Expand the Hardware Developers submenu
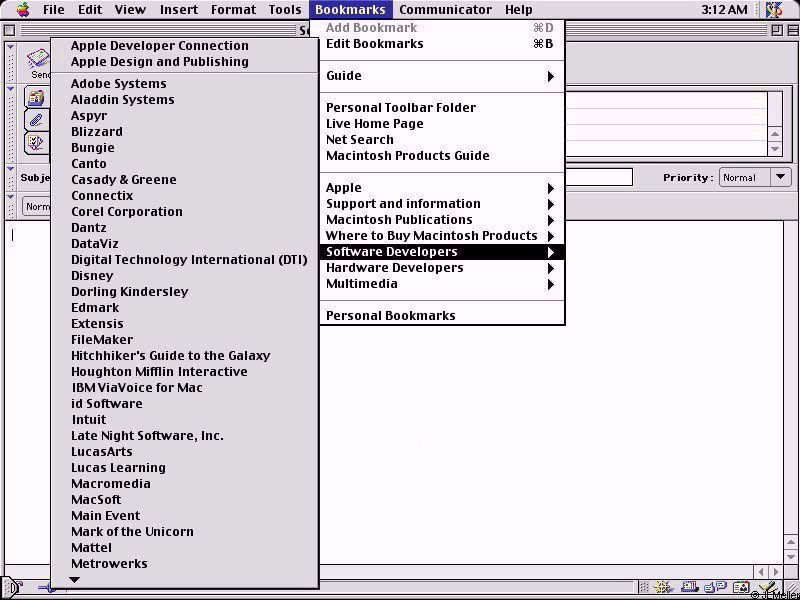Image resolution: width=800 pixels, height=600 pixels. pyautogui.click(x=442, y=268)
